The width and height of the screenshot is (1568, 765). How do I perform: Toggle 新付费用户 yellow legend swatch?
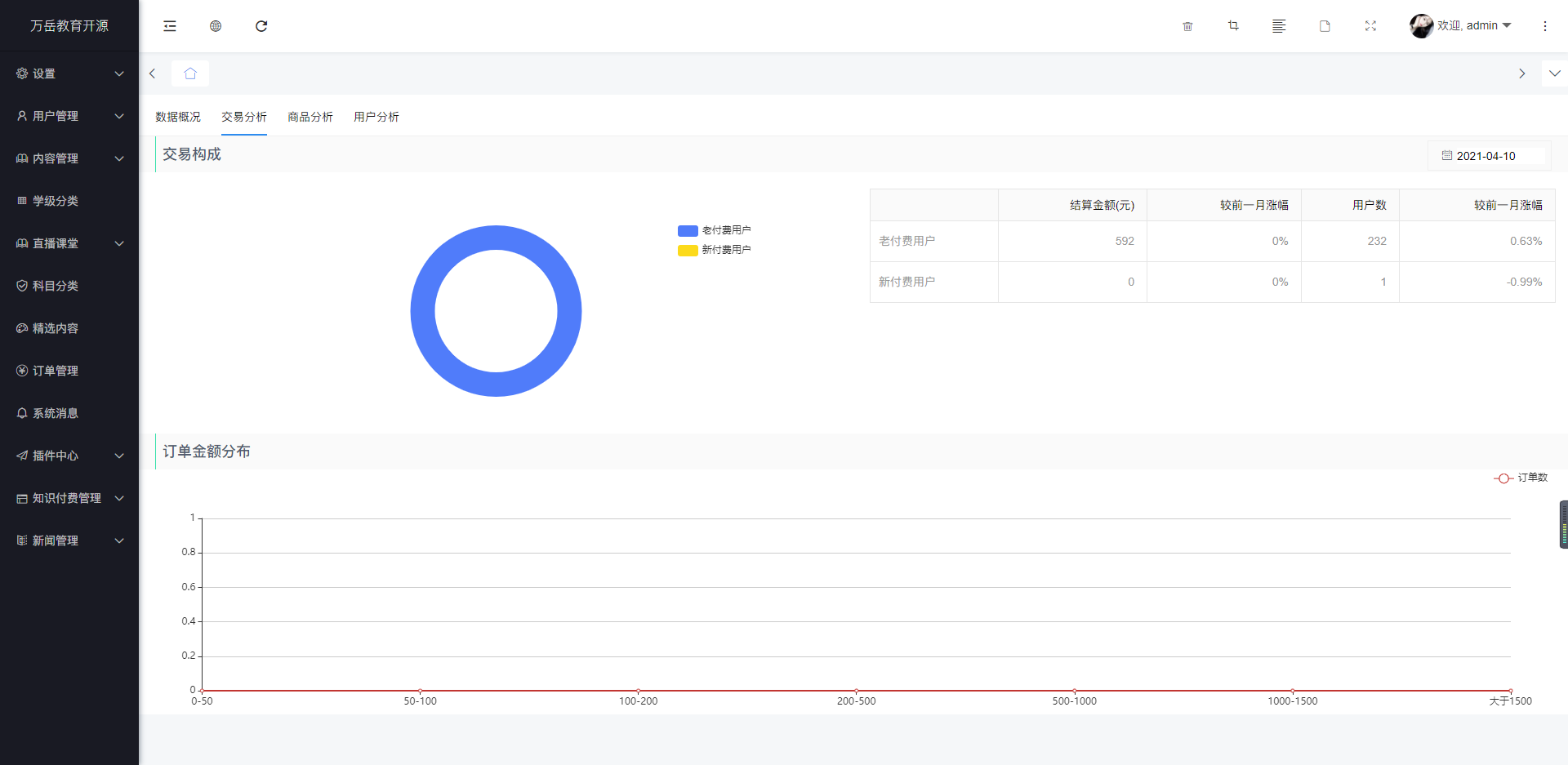coord(688,251)
